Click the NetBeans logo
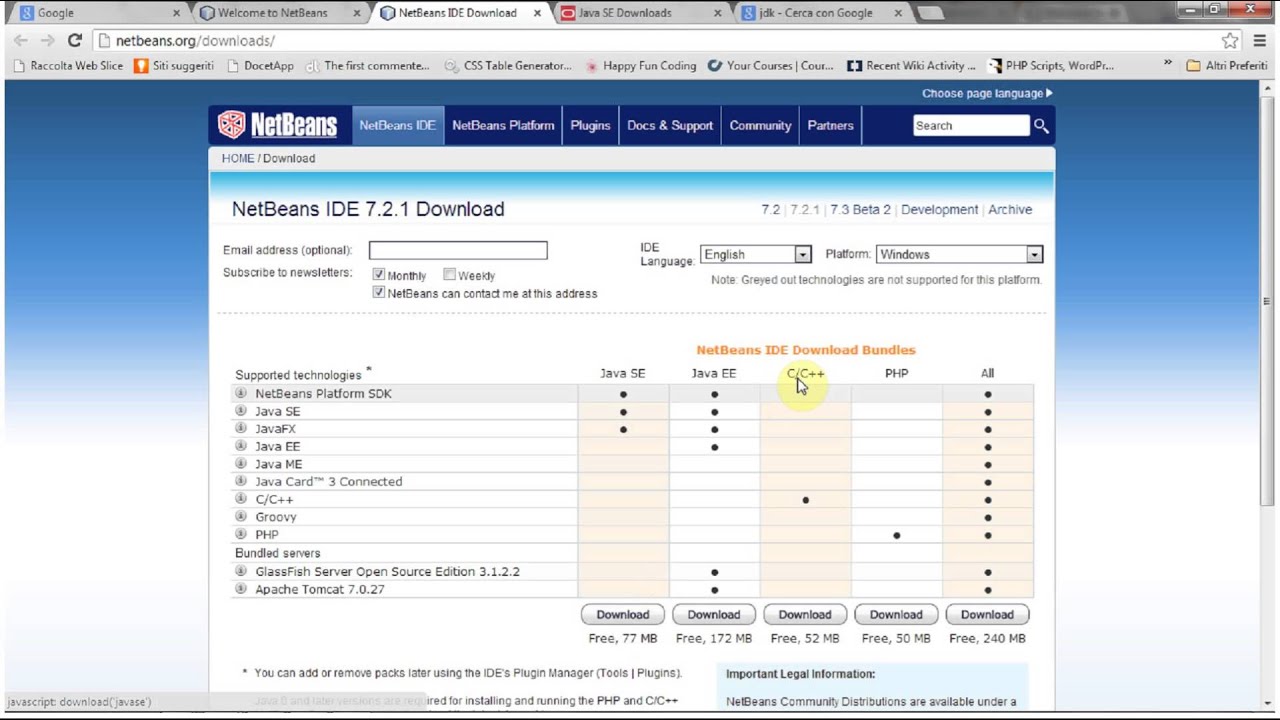The width and height of the screenshot is (1280, 720). (x=277, y=125)
